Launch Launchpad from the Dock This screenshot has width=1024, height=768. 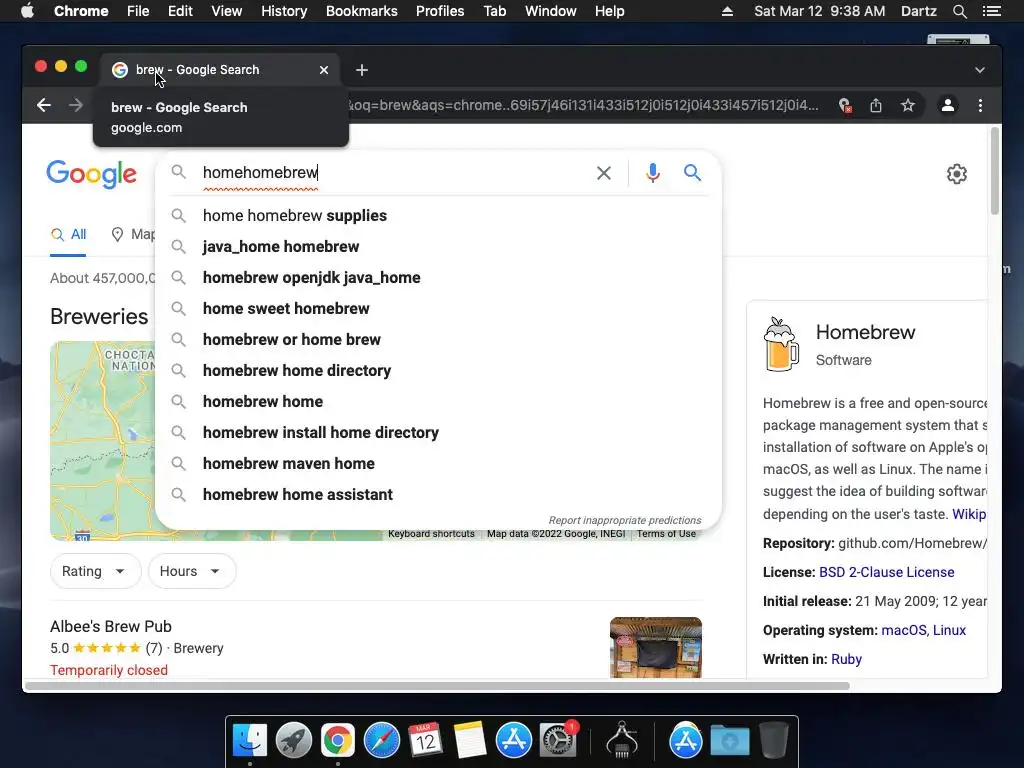tap(294, 741)
